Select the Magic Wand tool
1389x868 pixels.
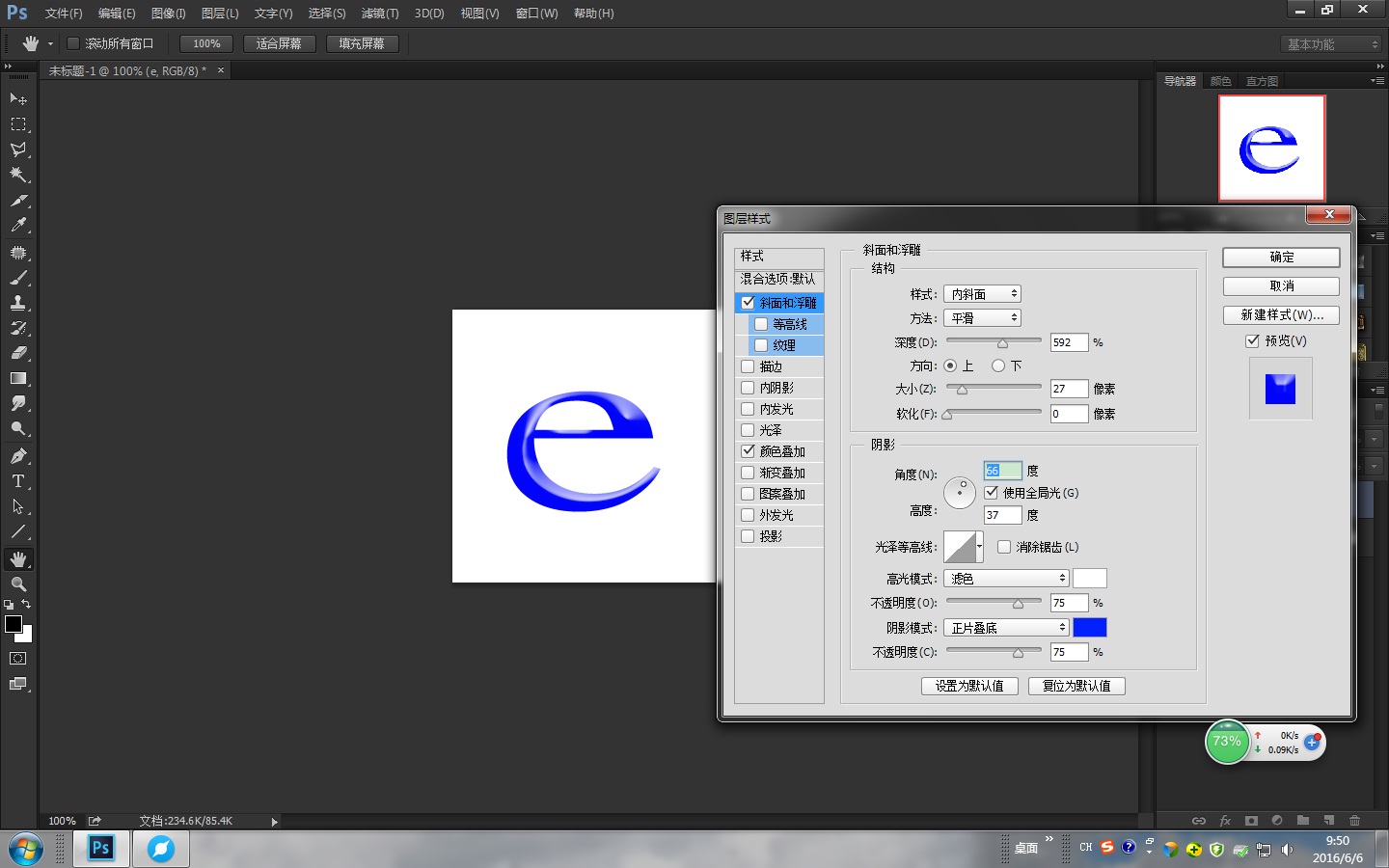[18, 175]
